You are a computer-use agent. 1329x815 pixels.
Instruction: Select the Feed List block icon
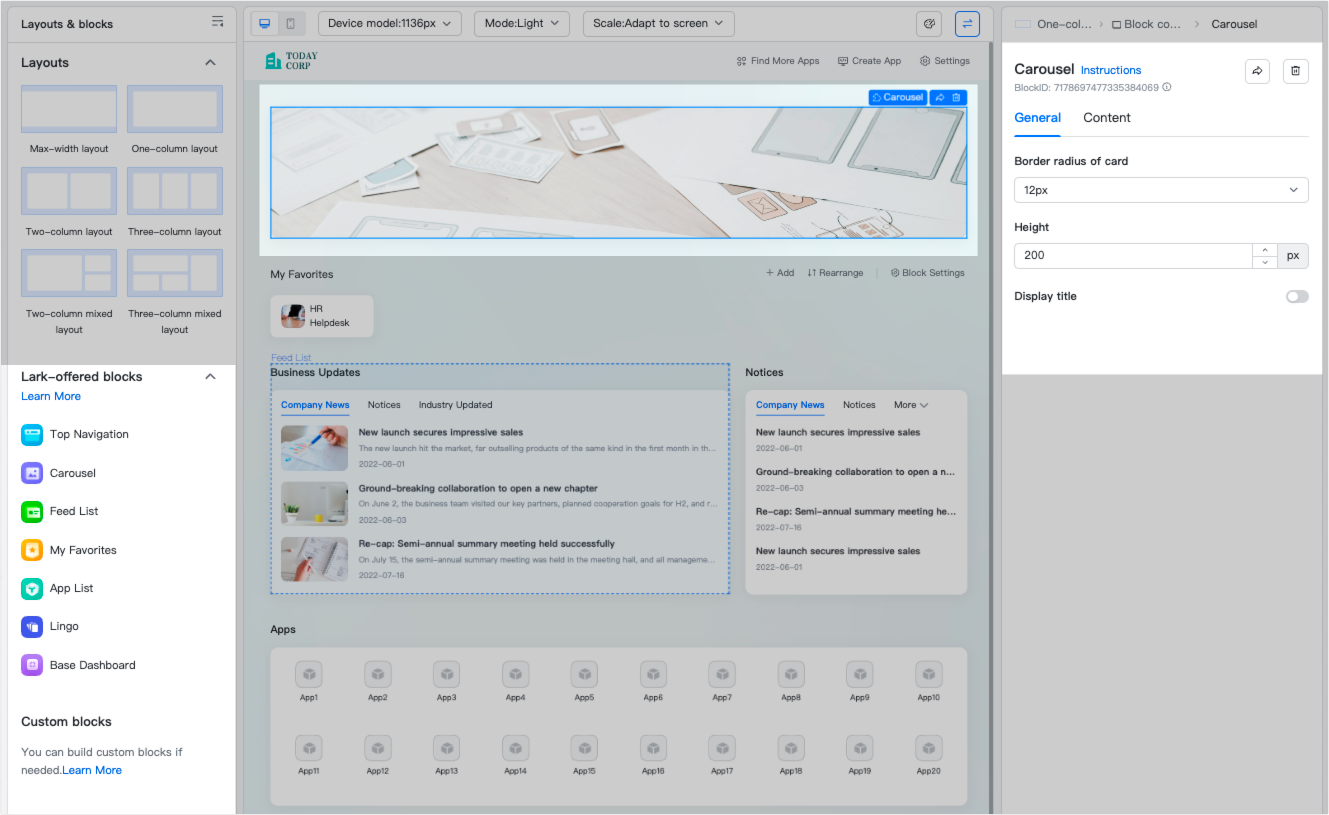point(32,511)
